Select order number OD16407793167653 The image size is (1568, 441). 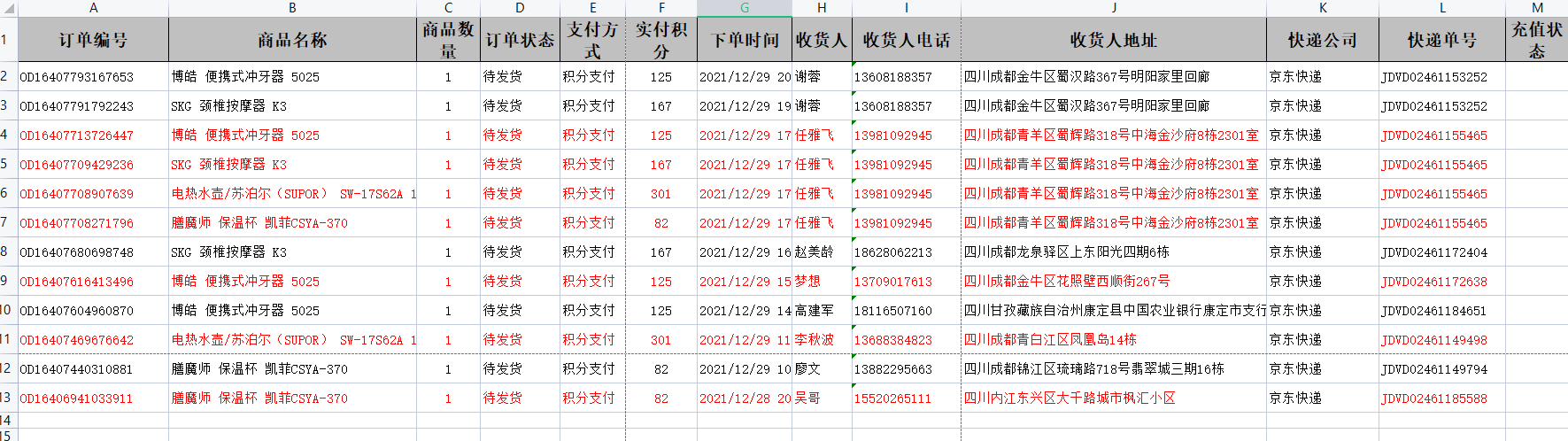click(77, 77)
